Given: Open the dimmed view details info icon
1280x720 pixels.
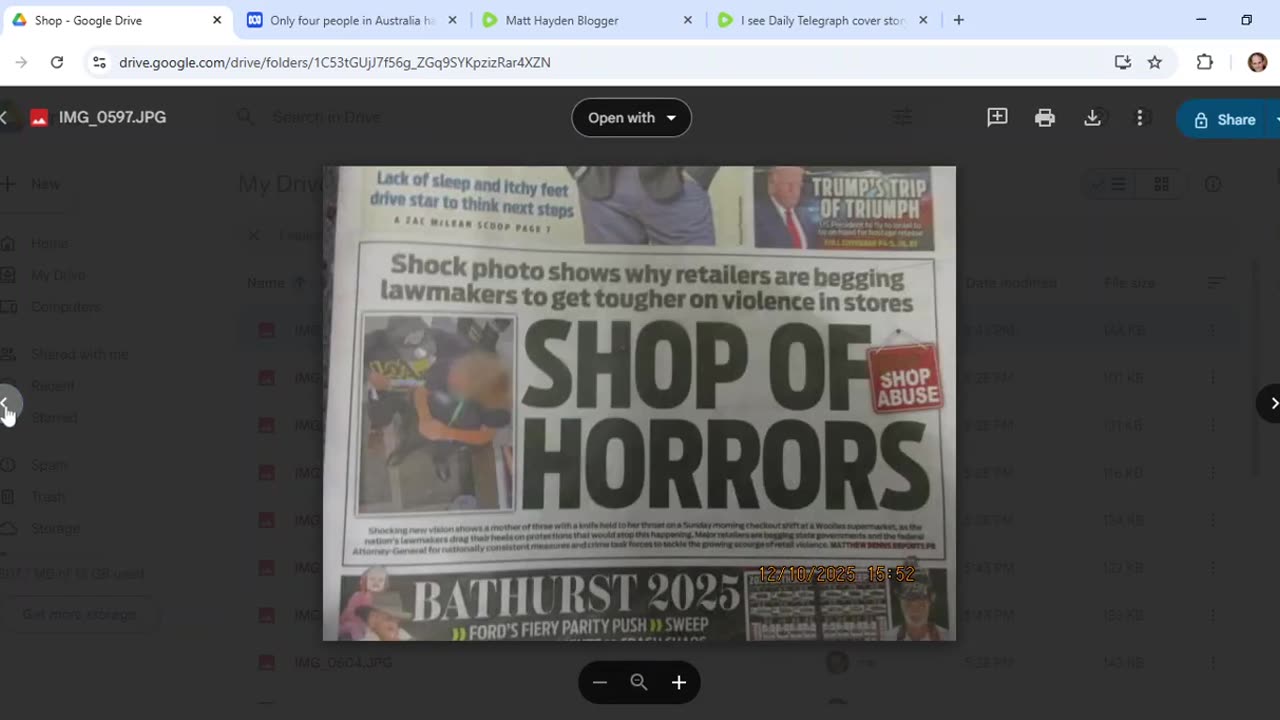Looking at the screenshot, I should pyautogui.click(x=1213, y=184).
